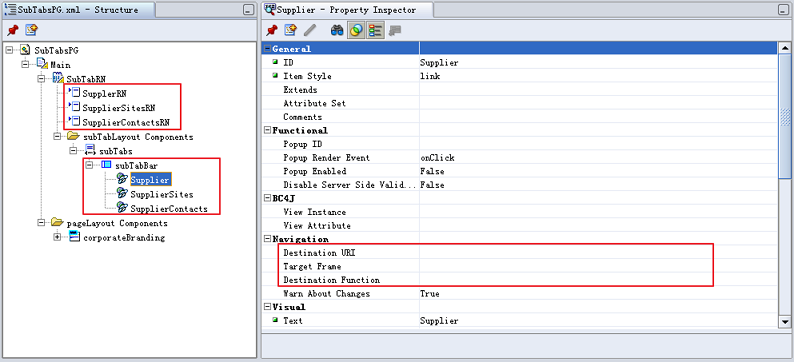Click the SupplierSites link icon
This screenshot has height=362, width=794.
click(123, 193)
